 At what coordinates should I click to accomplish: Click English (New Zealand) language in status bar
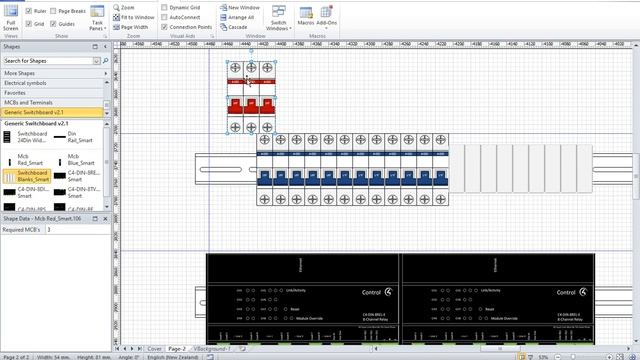click(172, 357)
